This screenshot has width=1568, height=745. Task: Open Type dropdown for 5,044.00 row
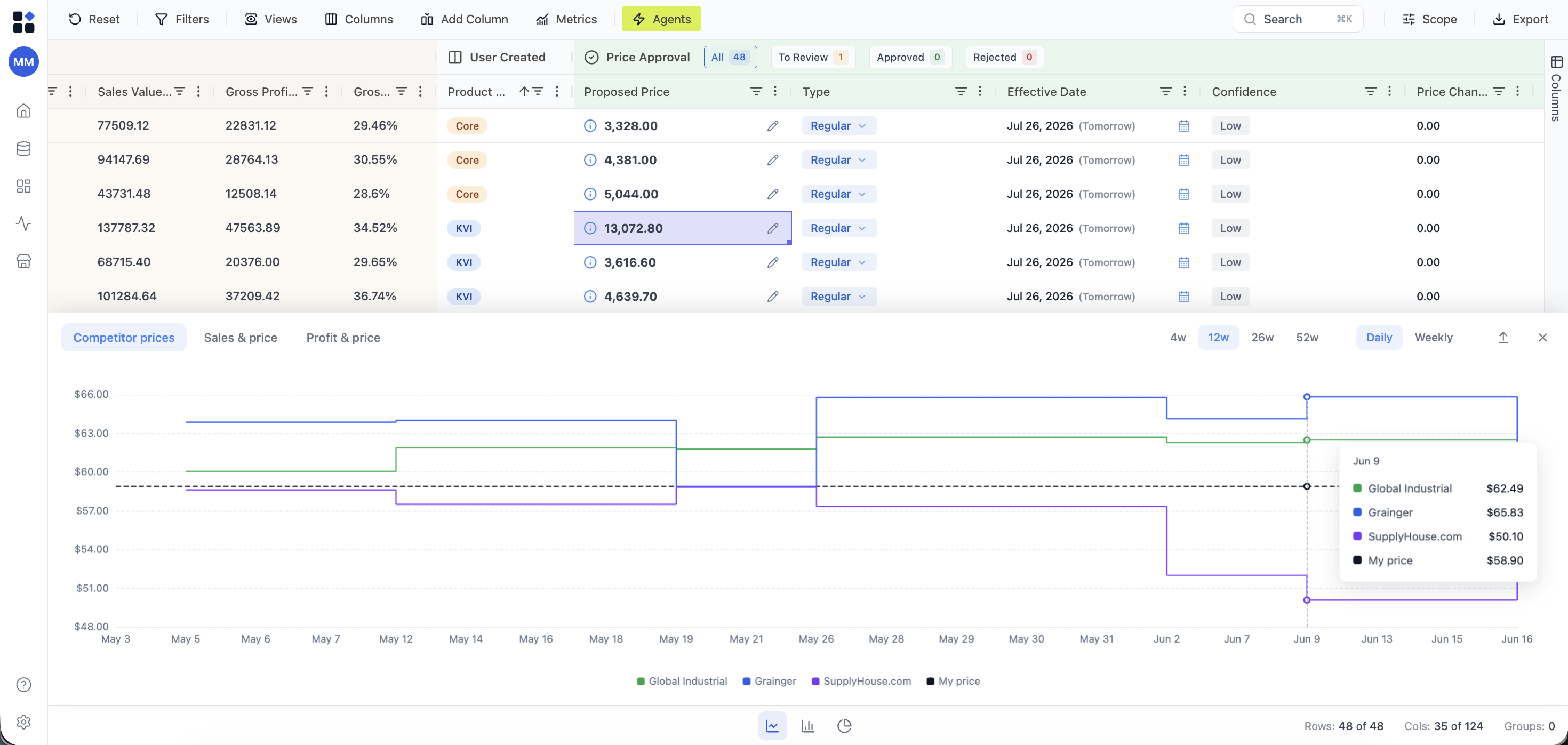[x=838, y=194]
